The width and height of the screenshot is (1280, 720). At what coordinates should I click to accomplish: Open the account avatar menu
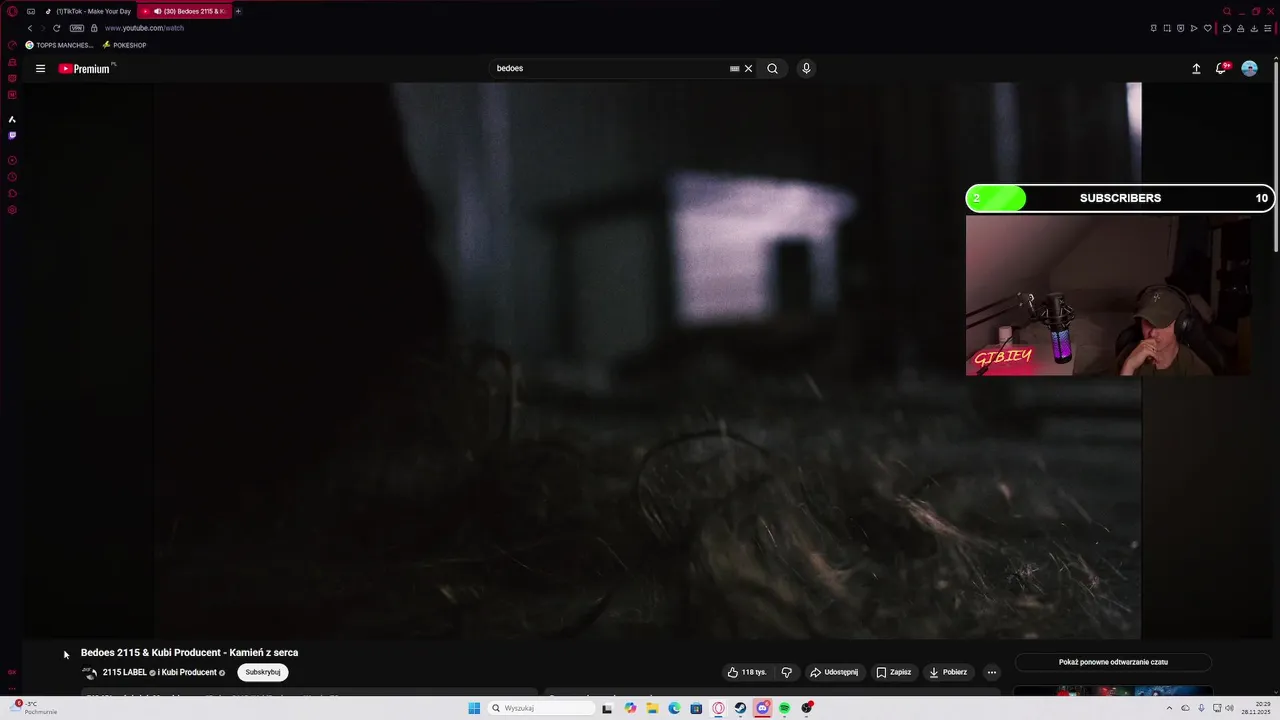tap(1249, 68)
